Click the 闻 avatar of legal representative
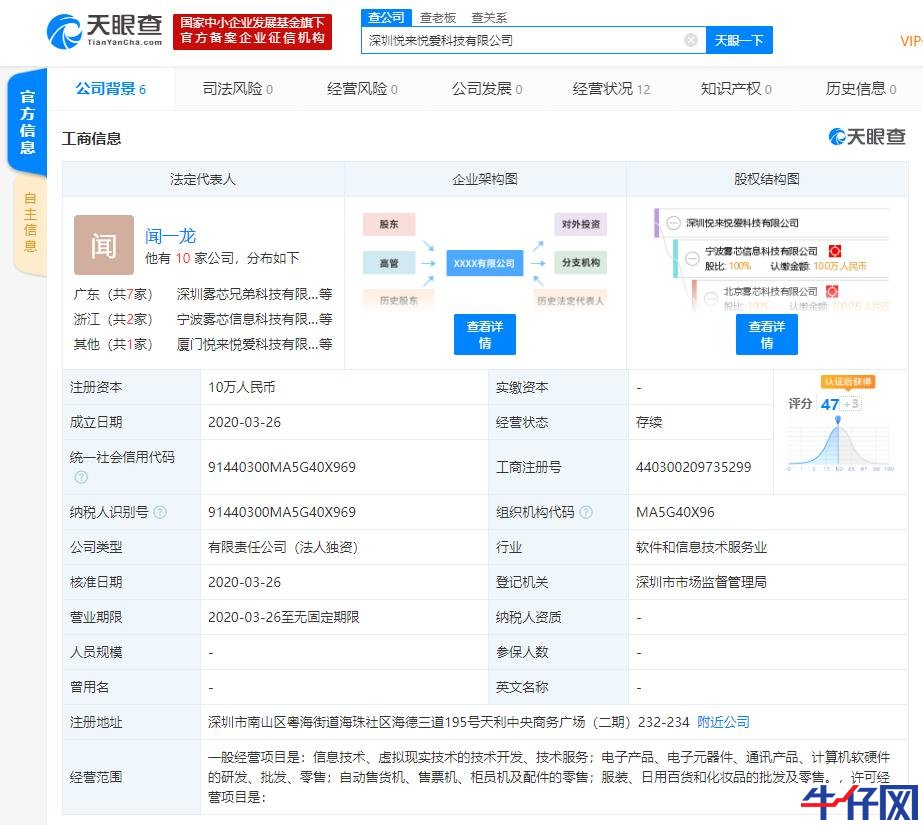Image resolution: width=923 pixels, height=825 pixels. [x=103, y=245]
